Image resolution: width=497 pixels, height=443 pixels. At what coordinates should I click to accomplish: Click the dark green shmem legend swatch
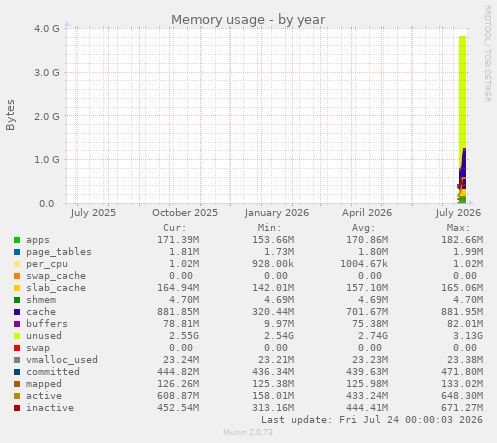(17, 300)
